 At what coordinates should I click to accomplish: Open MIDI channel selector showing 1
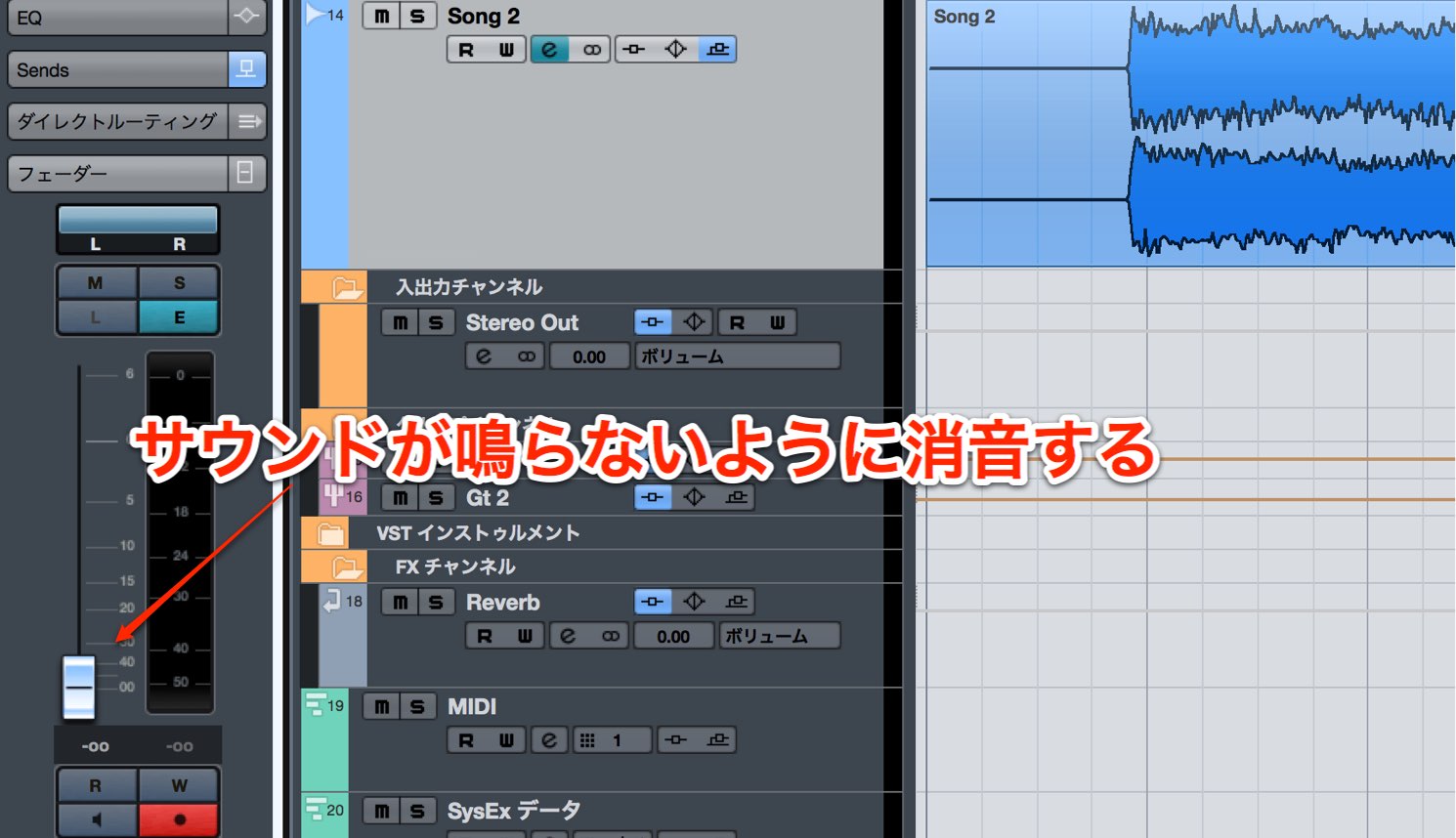pyautogui.click(x=613, y=740)
